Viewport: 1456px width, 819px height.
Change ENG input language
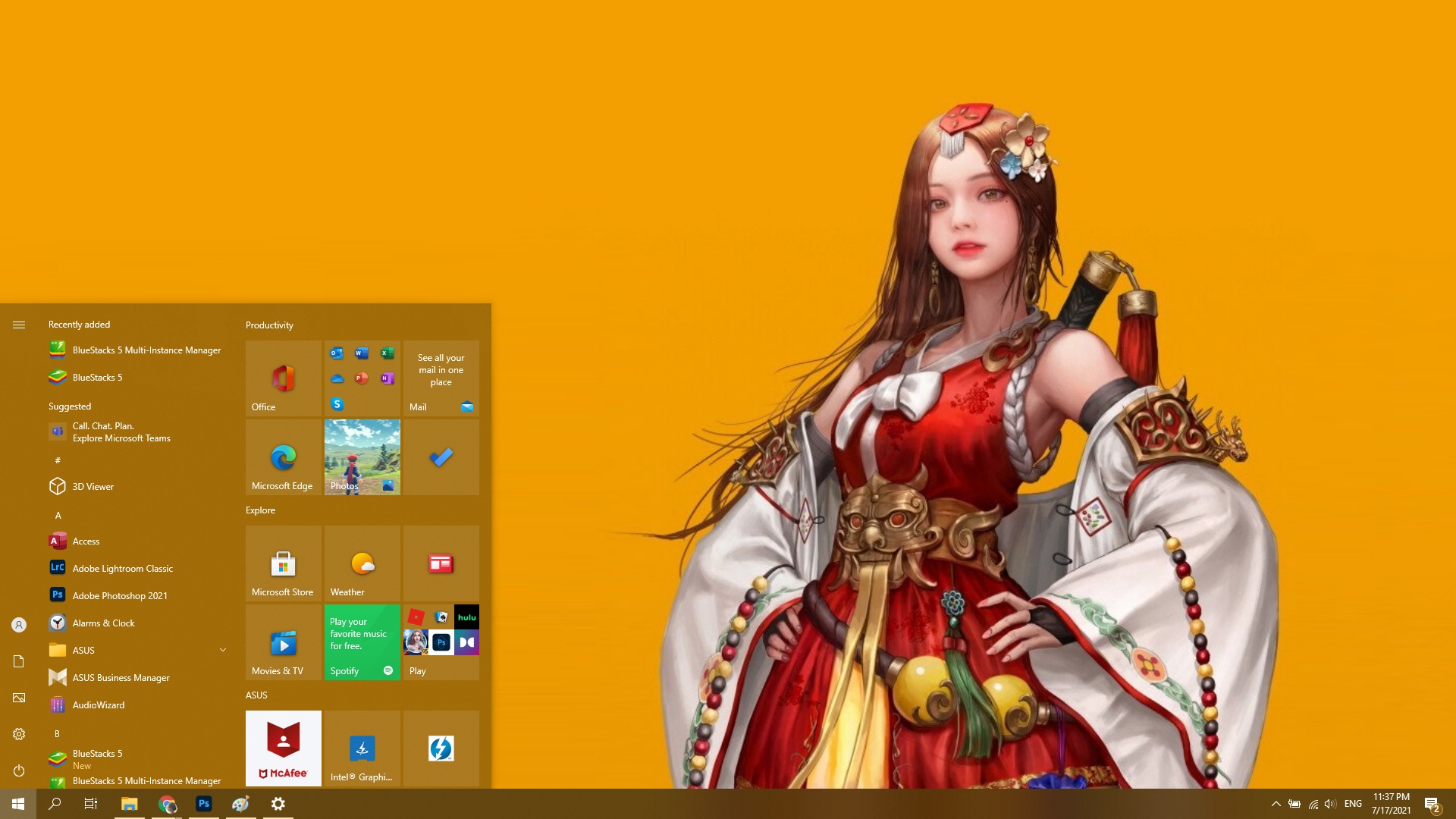pos(1353,804)
